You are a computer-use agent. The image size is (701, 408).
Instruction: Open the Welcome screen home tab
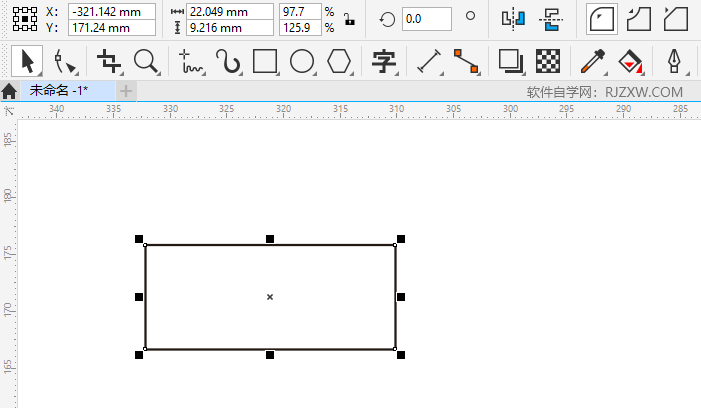coord(10,91)
